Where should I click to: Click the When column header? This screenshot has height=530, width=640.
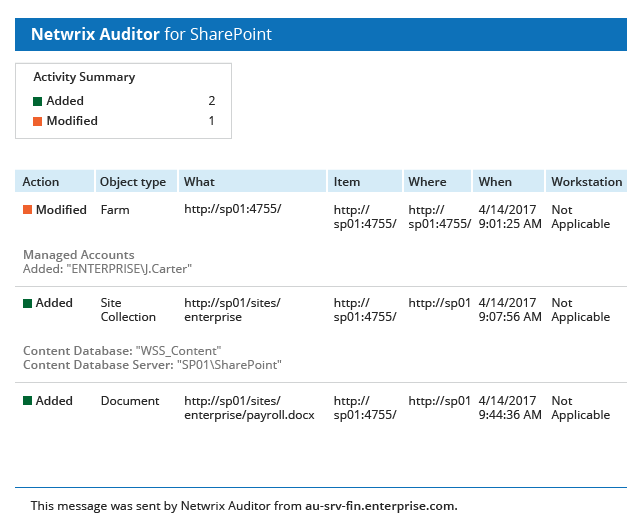coord(495,182)
